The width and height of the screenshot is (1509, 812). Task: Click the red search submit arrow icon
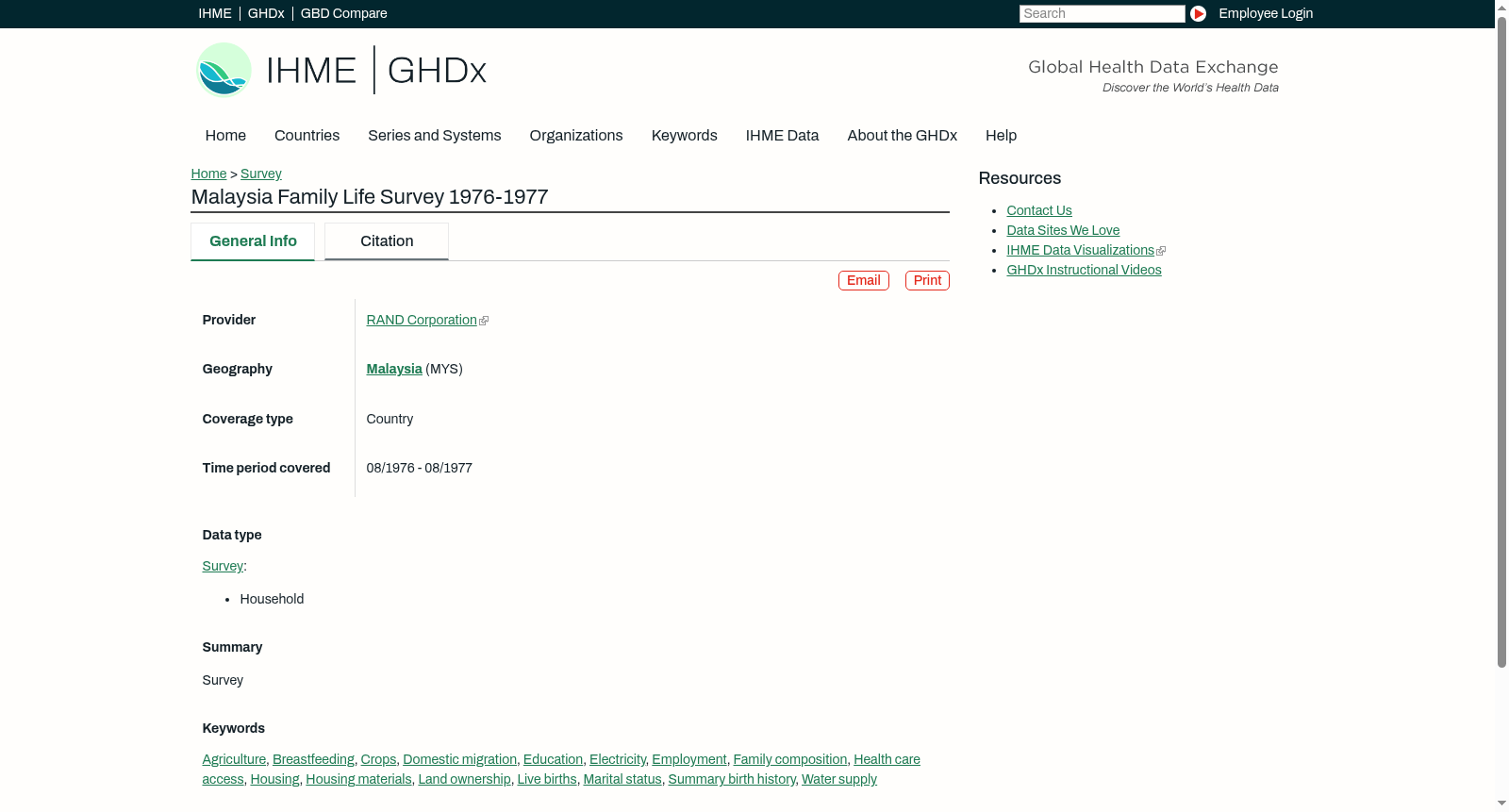tap(1198, 13)
